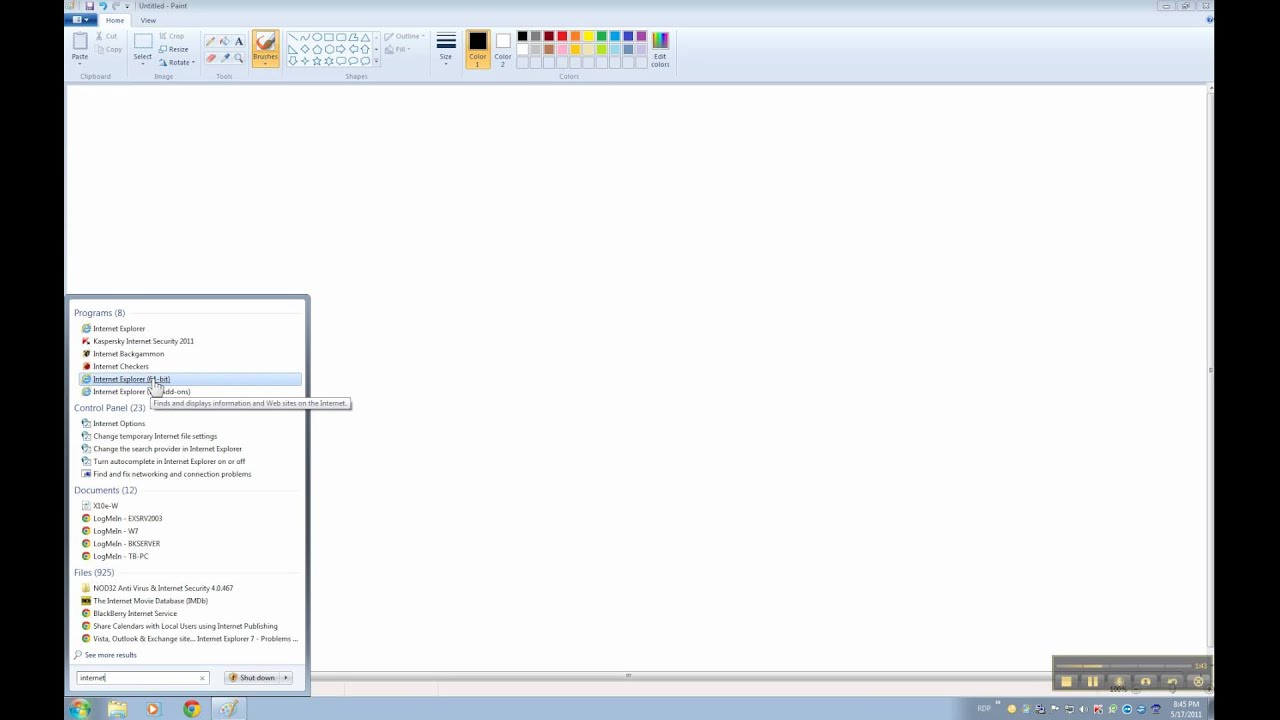Click the pause button on the recorder overlay
Viewport: 1280px width, 720px height.
pyautogui.click(x=1092, y=682)
